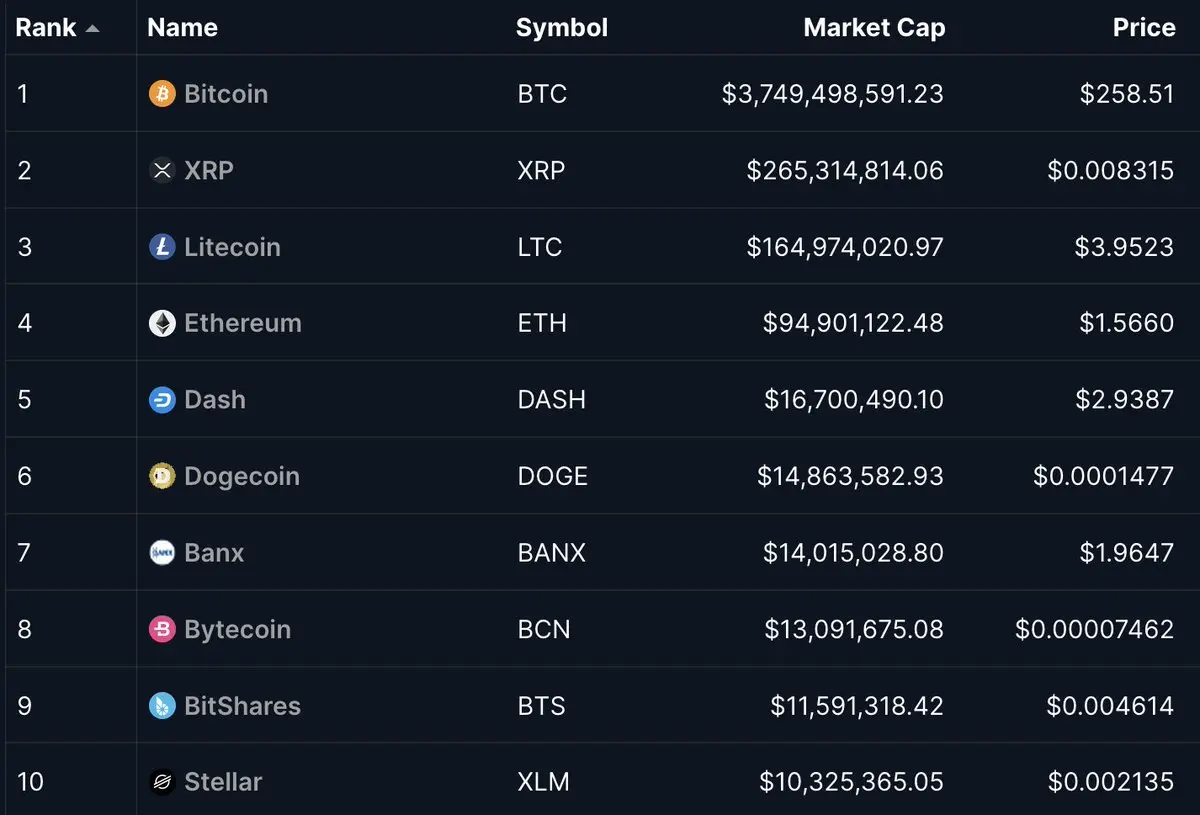Click the blue Dash logo icon
Viewport: 1200px width, 815px height.
tap(162, 400)
